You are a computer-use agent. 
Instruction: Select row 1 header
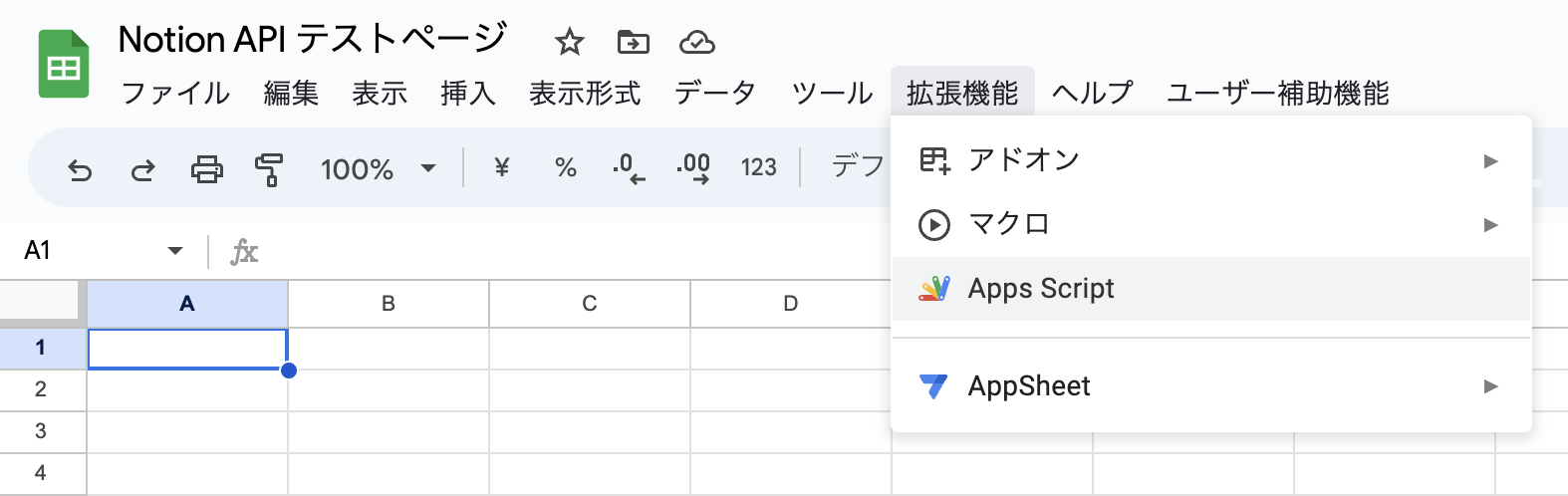coord(43,348)
